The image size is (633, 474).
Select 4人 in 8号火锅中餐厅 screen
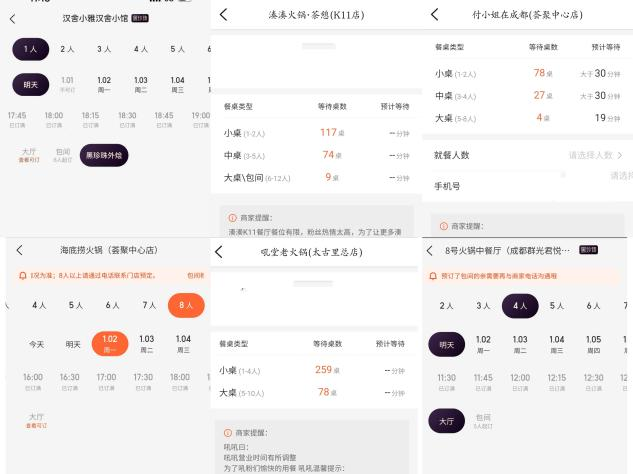[520, 306]
